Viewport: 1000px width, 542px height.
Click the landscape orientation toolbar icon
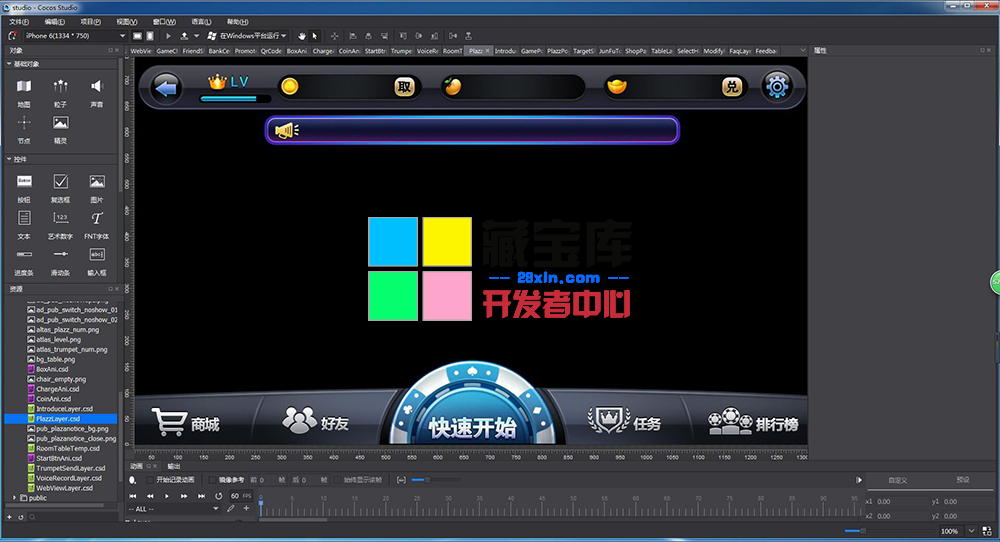pyautogui.click(x=137, y=36)
